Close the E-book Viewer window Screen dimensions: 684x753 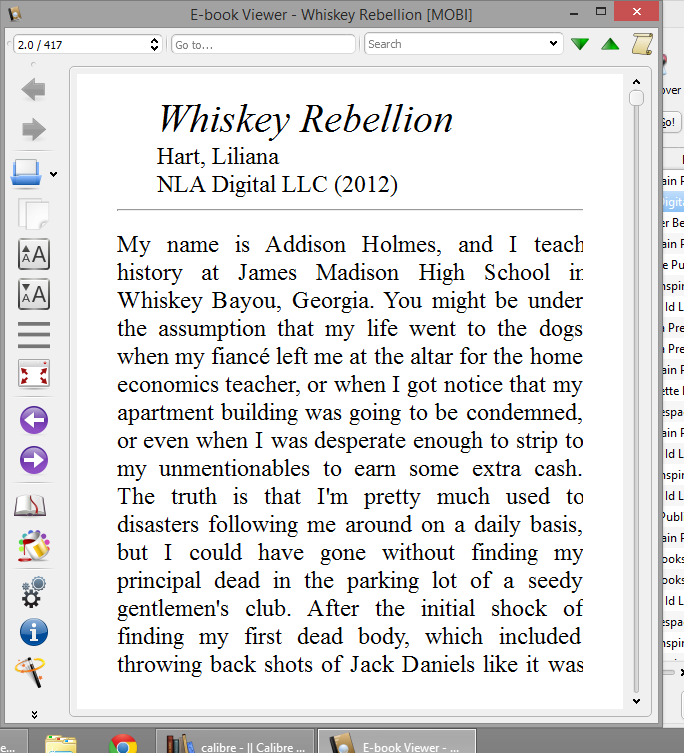tap(637, 12)
